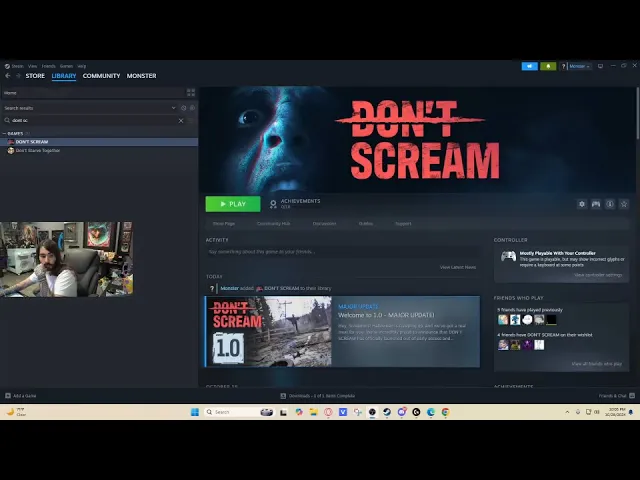The image size is (640, 480).
Task: Open the green notifications bell
Action: pos(548,66)
